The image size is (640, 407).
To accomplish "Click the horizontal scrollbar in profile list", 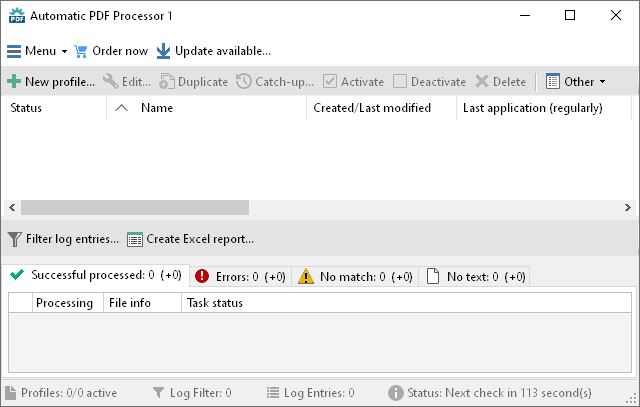I will tap(135, 207).
